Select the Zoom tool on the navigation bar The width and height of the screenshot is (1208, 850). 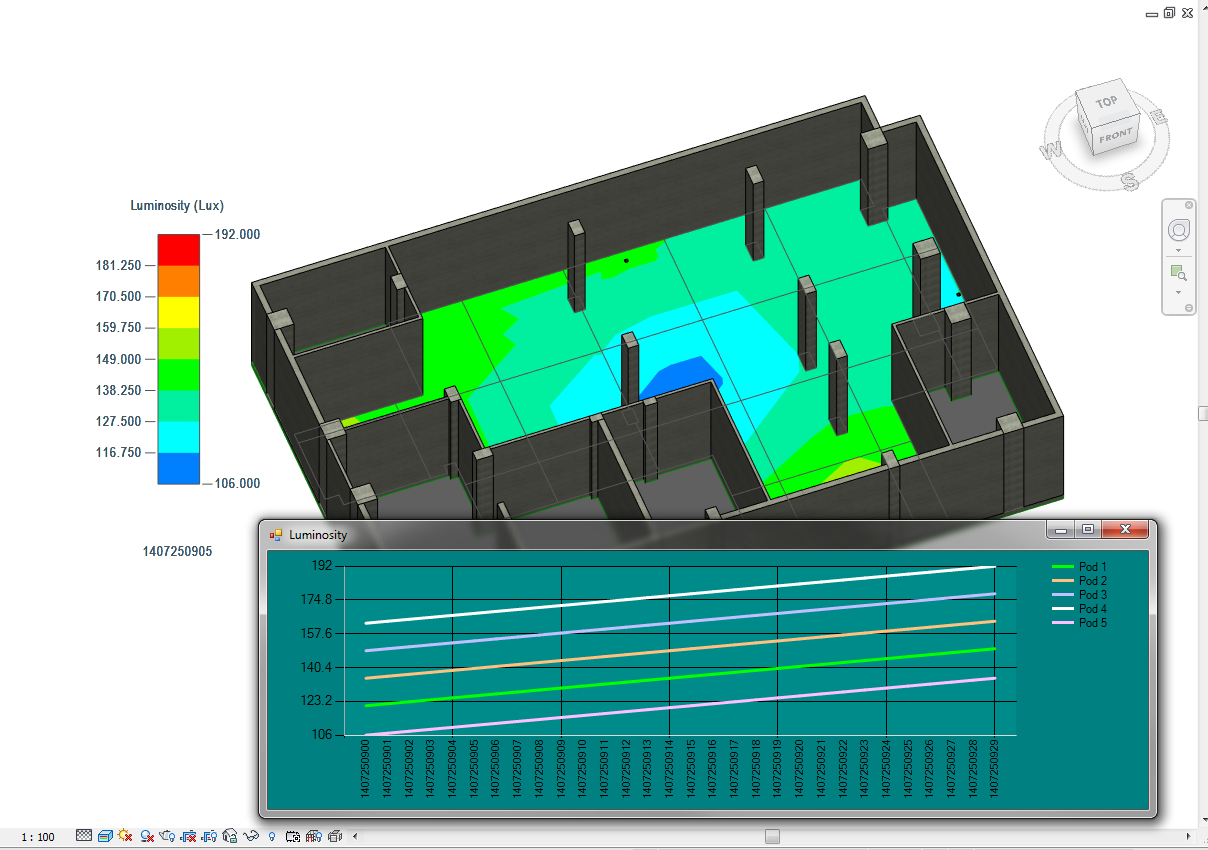pyautogui.click(x=1178, y=270)
